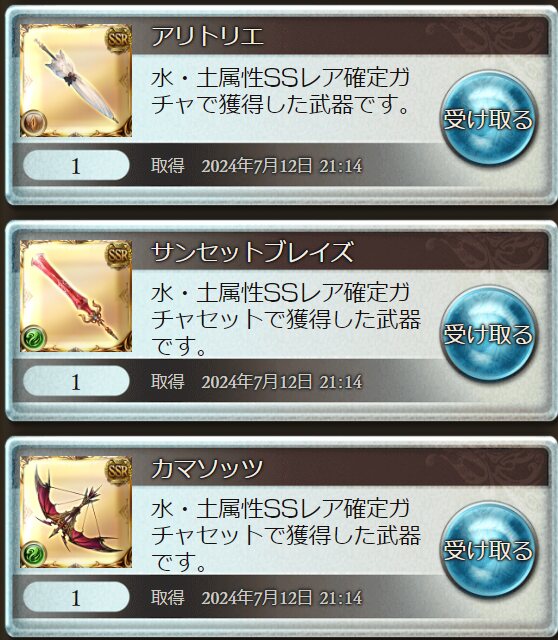Click the カマソッツ bow thumbnail
The image size is (558, 640).
[x=76, y=512]
